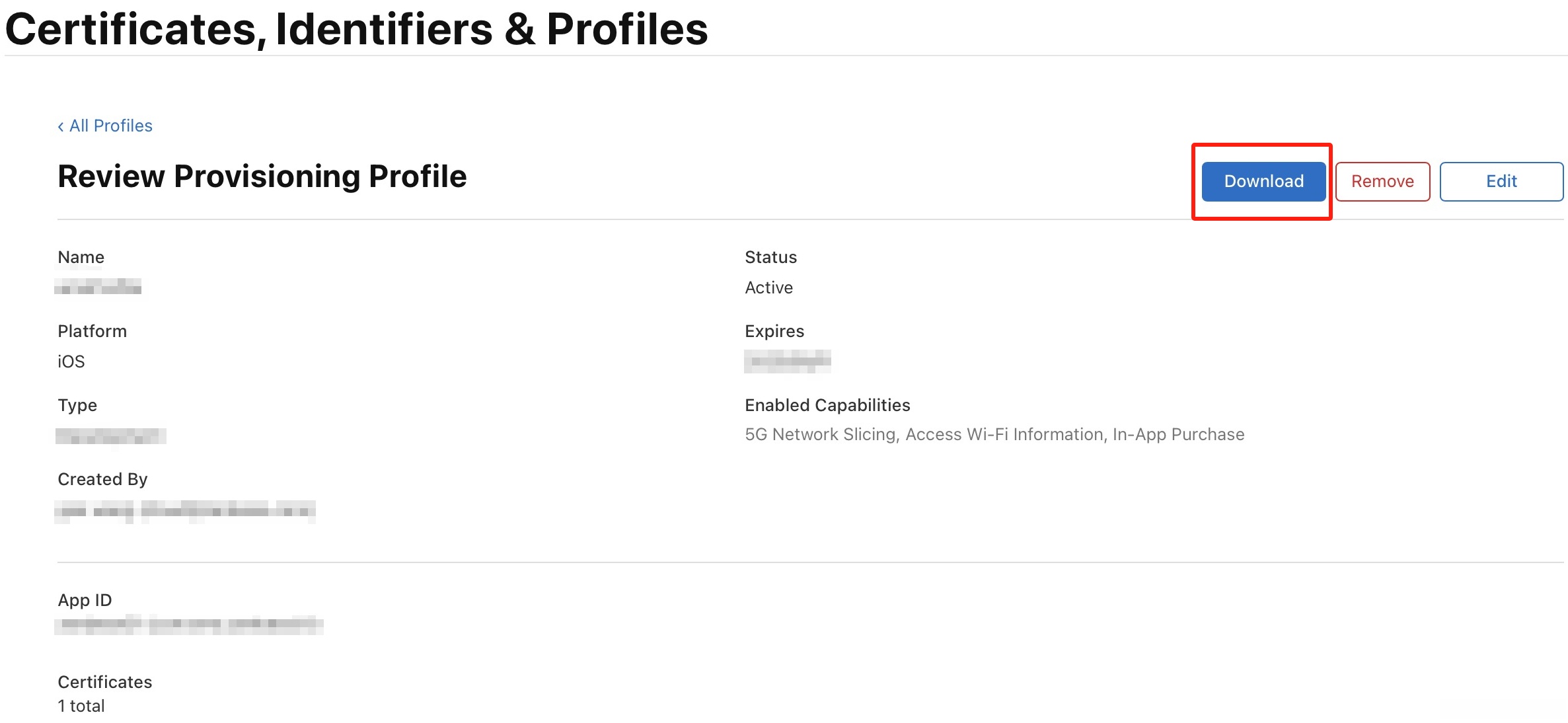Click the blurred App ID value
The image size is (1568, 723).
pyautogui.click(x=189, y=624)
